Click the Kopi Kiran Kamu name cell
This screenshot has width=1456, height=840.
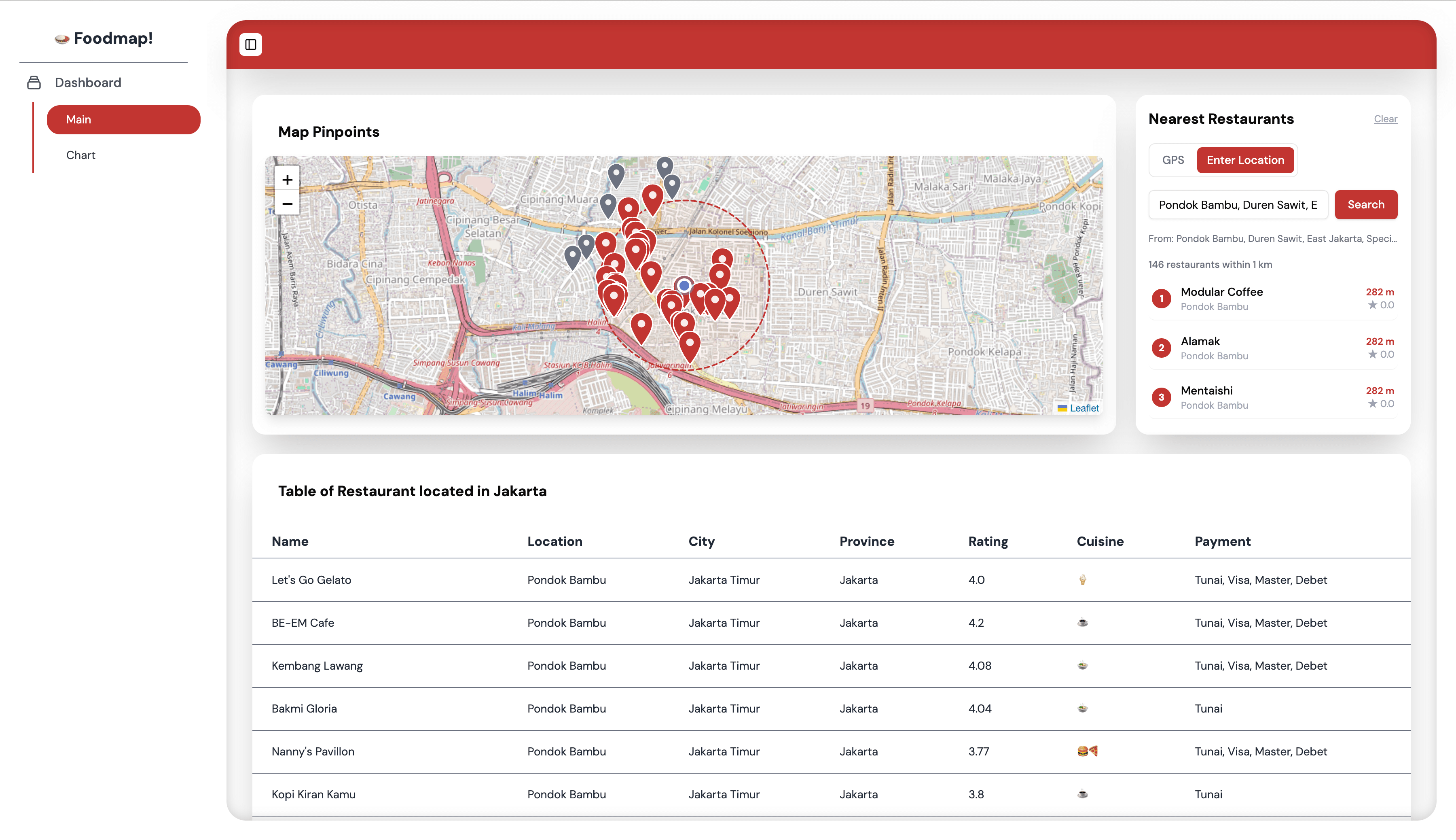point(314,794)
